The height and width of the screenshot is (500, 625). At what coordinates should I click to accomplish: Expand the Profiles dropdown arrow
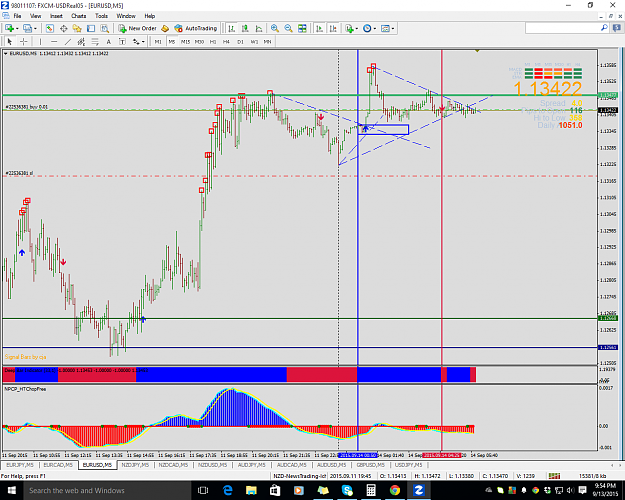(x=35, y=28)
